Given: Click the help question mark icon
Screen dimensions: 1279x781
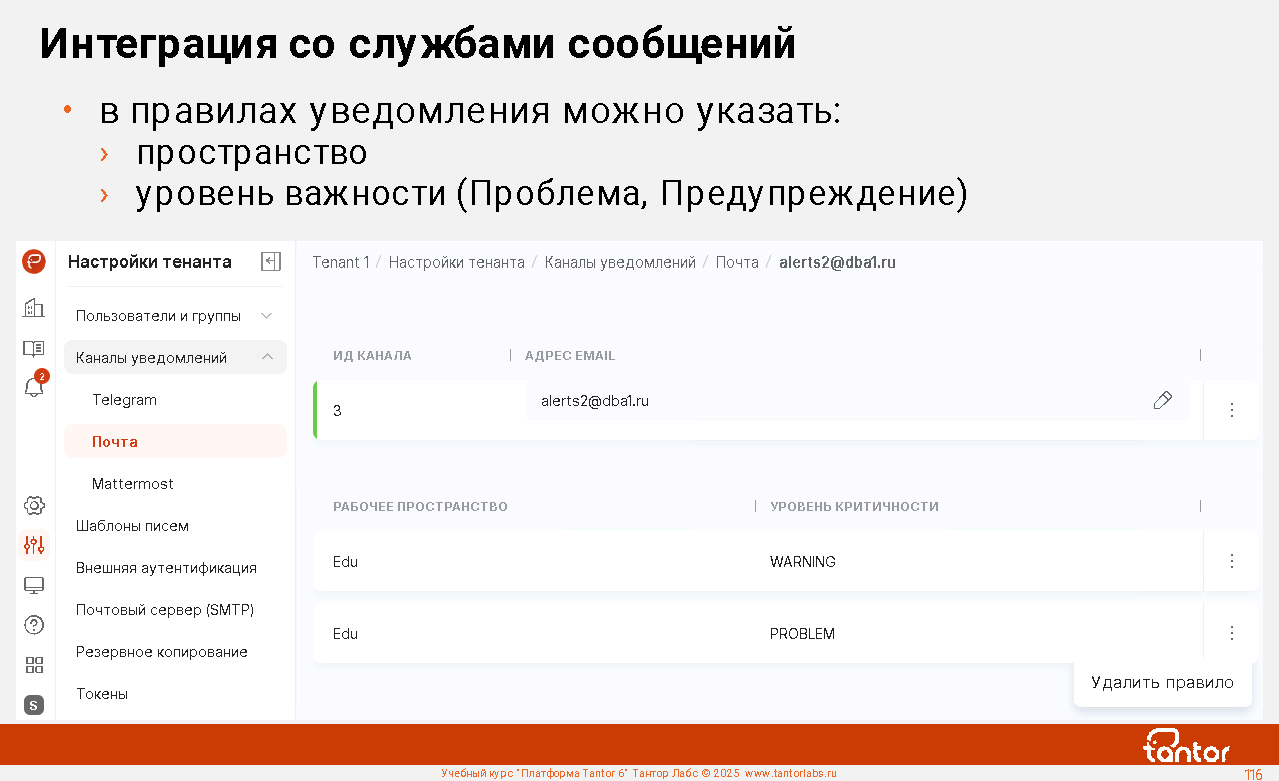Looking at the screenshot, I should (x=34, y=625).
